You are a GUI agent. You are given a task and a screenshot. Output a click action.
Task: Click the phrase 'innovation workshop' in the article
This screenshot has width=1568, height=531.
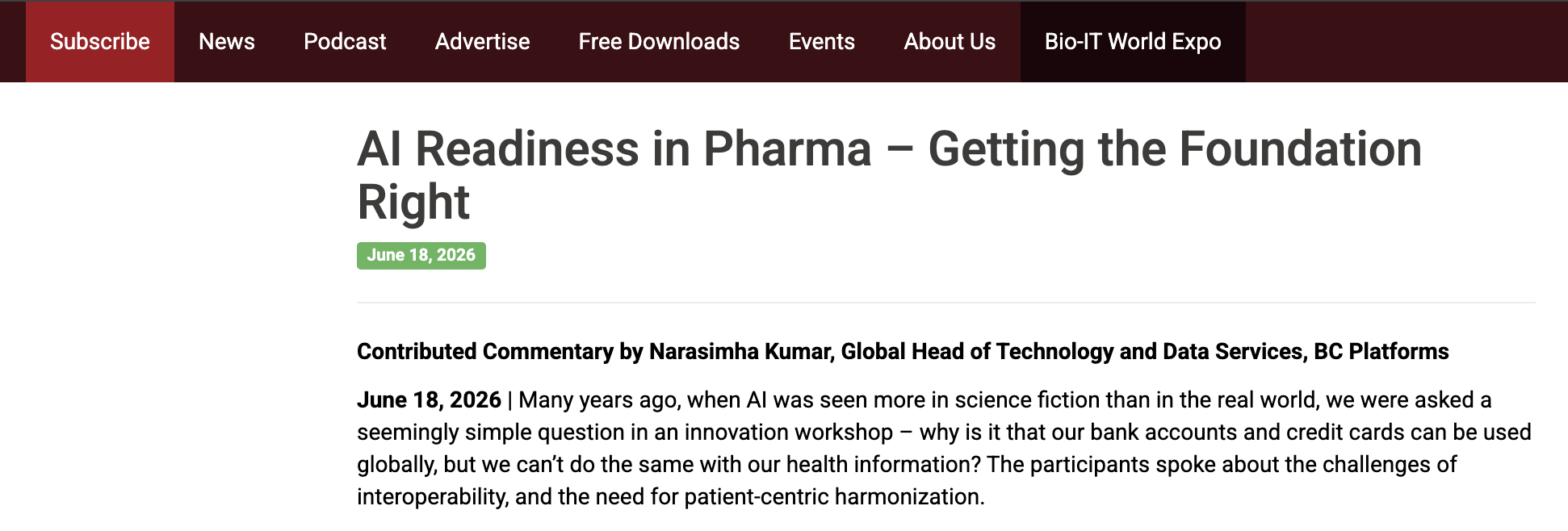point(788,433)
